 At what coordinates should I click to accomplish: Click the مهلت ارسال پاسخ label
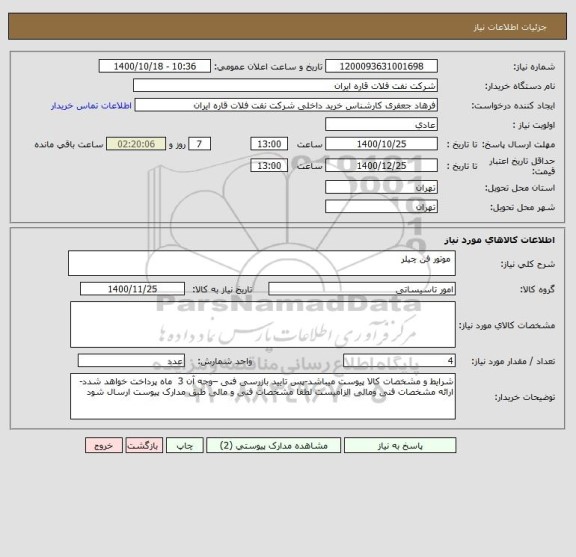518,145
